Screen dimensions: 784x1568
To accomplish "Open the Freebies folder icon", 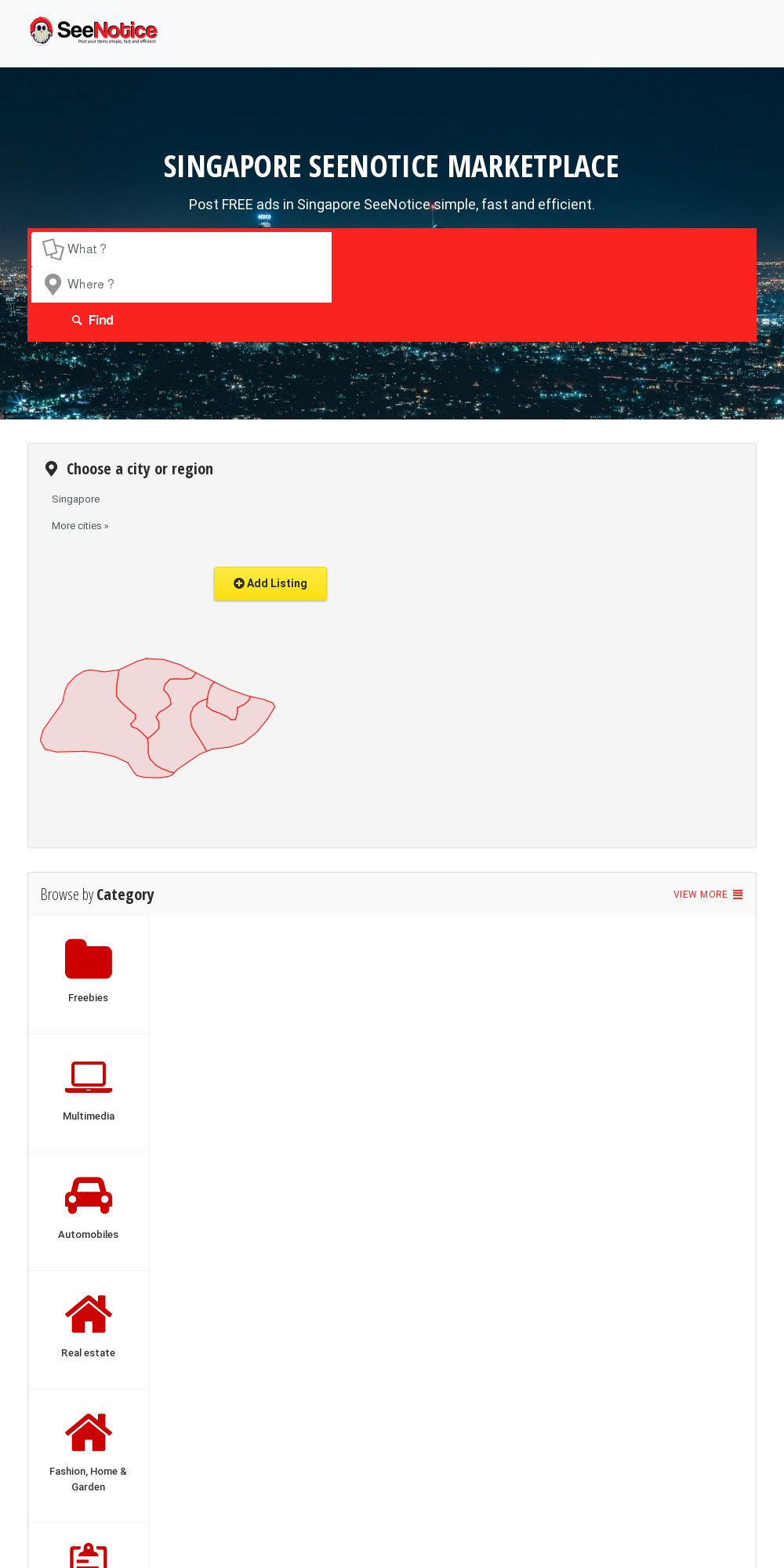I will pyautogui.click(x=89, y=959).
